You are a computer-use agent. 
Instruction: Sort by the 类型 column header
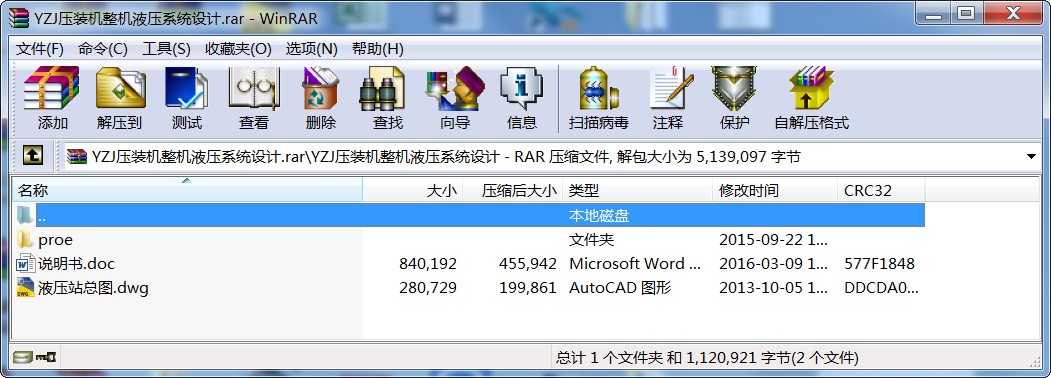coord(637,190)
